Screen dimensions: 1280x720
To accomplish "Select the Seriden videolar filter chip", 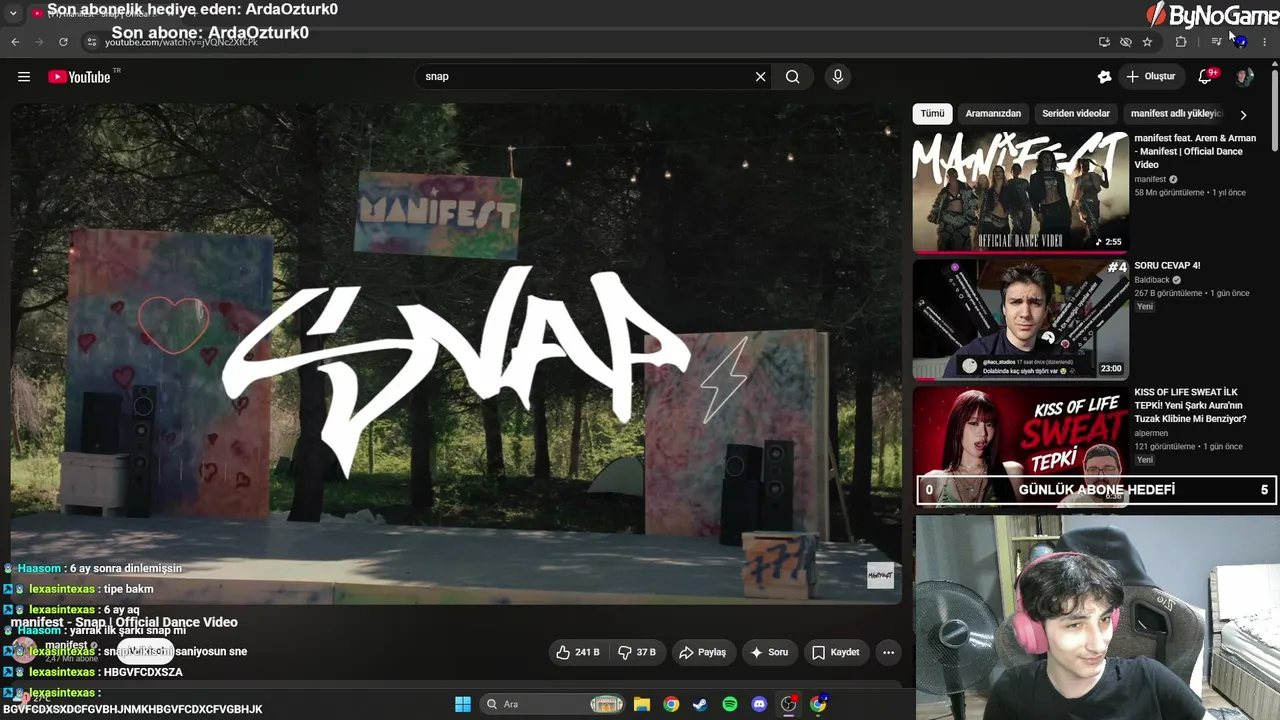I will [1076, 114].
